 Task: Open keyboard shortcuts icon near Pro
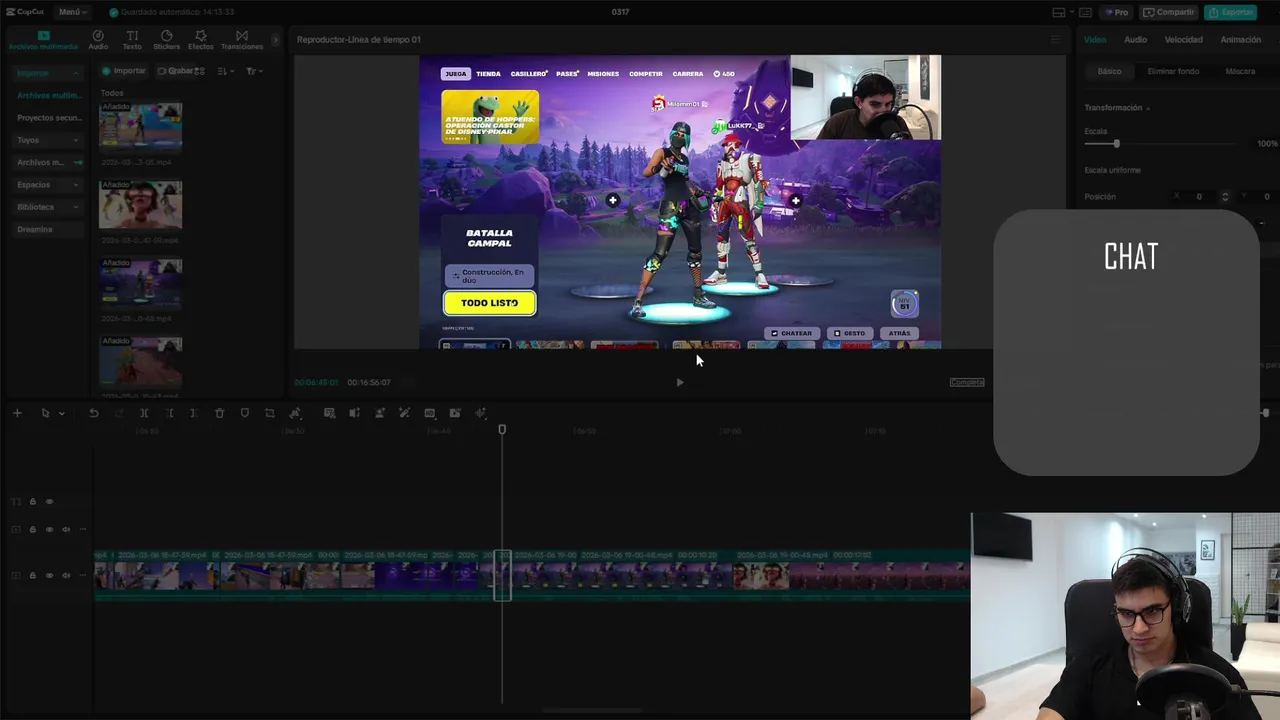1084,12
